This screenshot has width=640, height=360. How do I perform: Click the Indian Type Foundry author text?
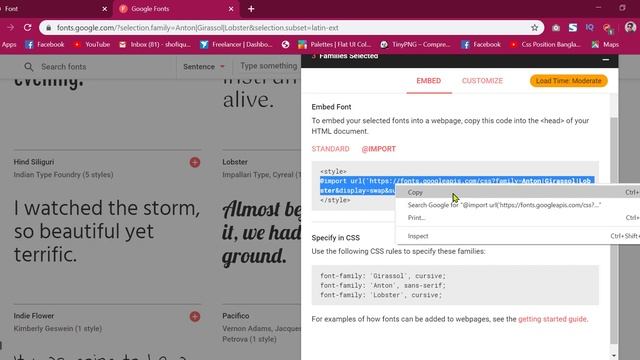[x=63, y=175]
